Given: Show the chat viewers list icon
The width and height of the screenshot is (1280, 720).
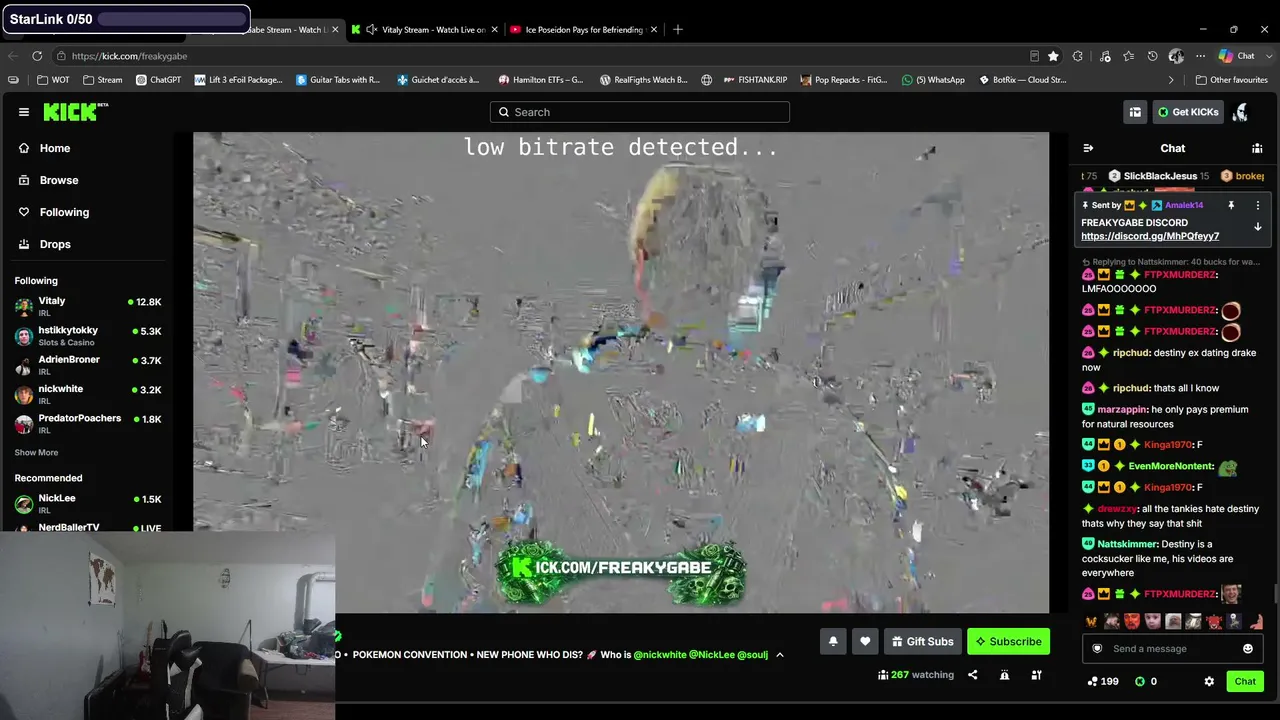Looking at the screenshot, I should [1257, 148].
